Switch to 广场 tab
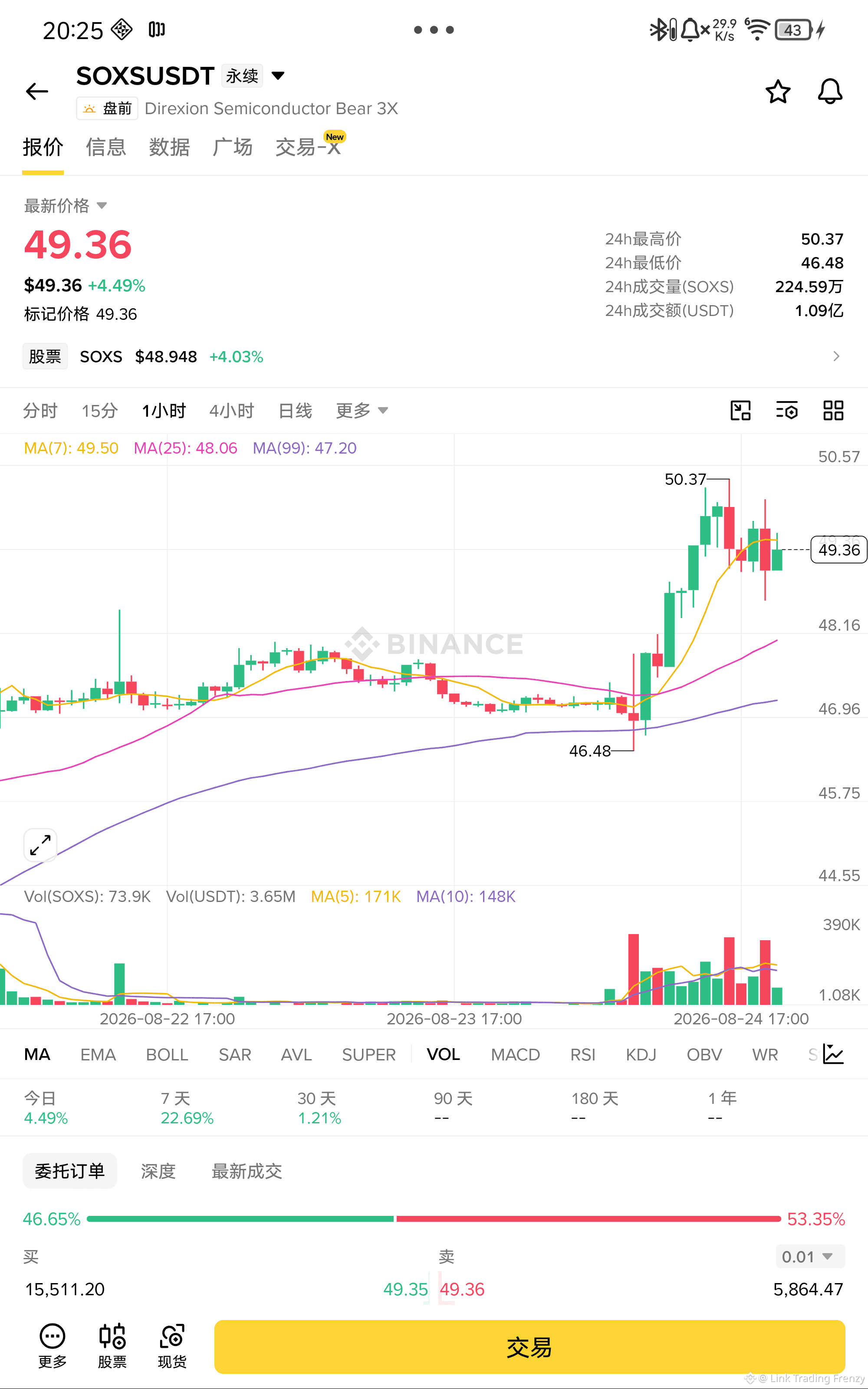The image size is (868, 1389). click(x=233, y=148)
